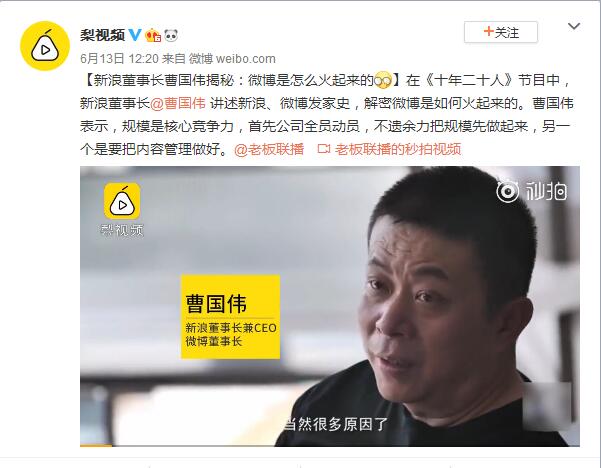Click the yellow 曹国伟 name card overlay
Image resolution: width=601 pixels, height=468 pixels.
tap(230, 317)
